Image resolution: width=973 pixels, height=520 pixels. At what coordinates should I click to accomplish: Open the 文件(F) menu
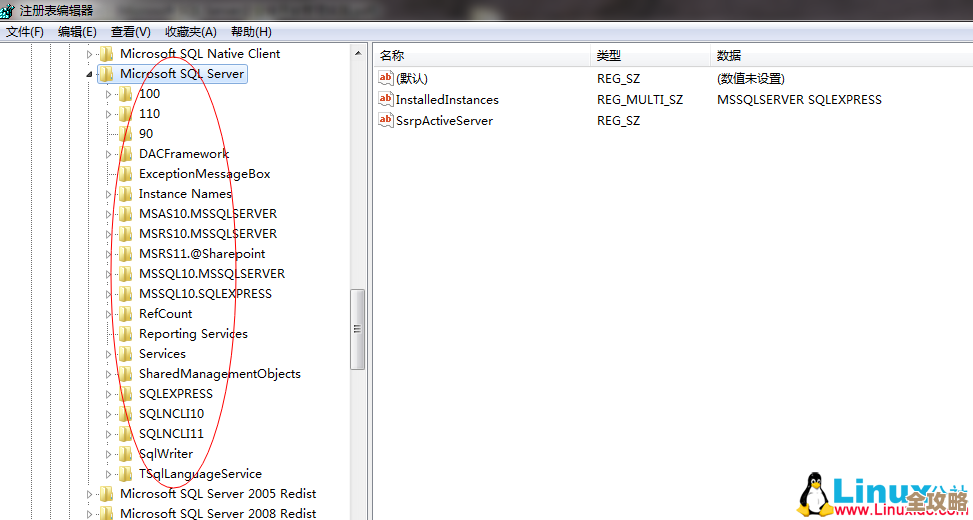(25, 32)
